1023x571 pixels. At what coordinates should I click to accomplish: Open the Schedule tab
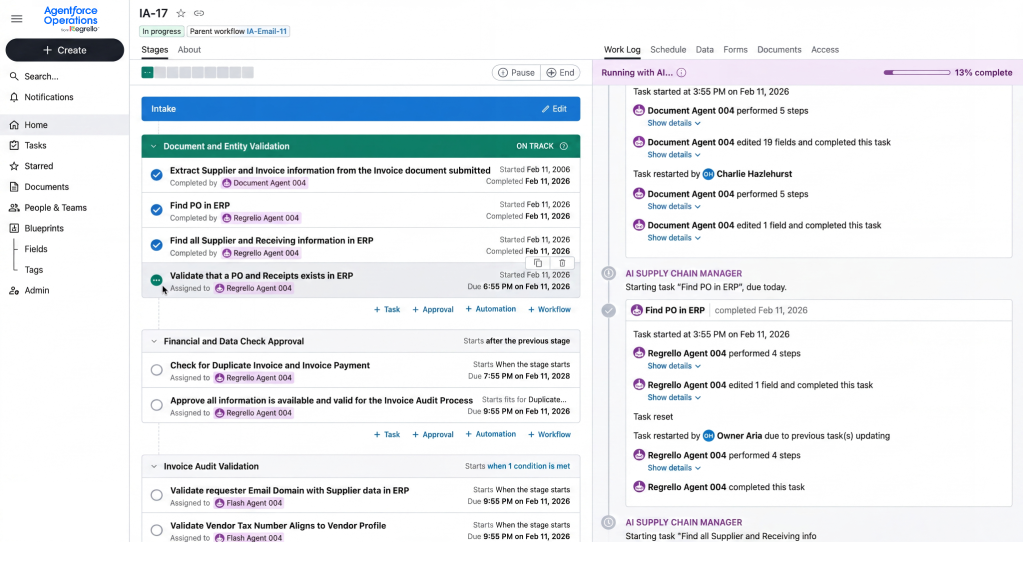668,50
